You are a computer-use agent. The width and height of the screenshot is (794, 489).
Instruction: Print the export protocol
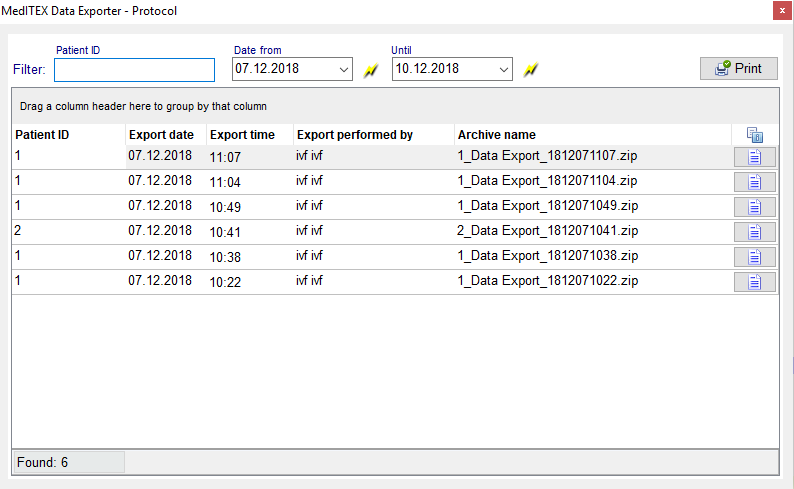pos(739,68)
